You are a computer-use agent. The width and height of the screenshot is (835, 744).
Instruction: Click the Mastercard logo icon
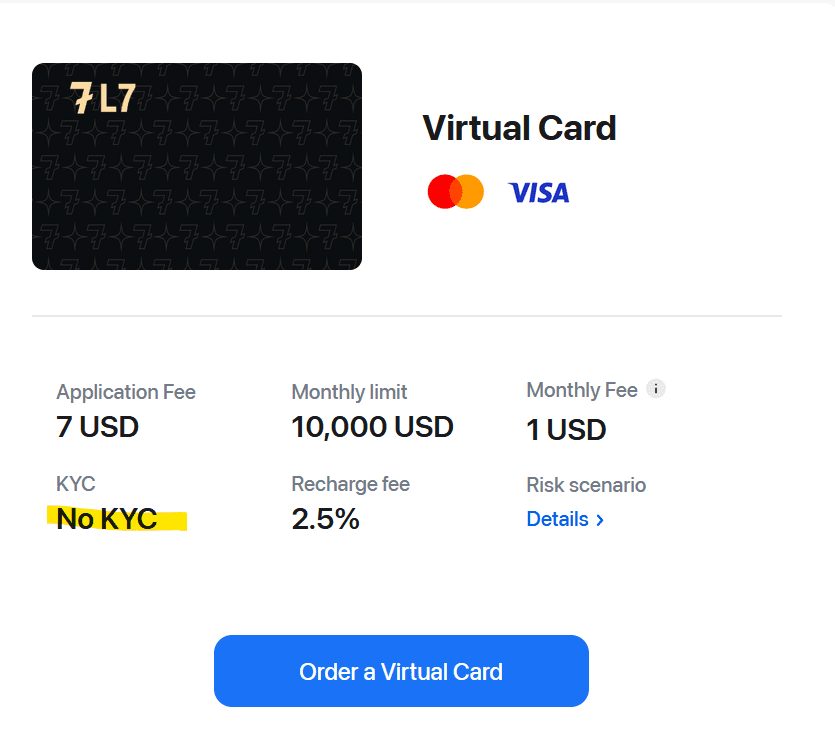tap(455, 191)
